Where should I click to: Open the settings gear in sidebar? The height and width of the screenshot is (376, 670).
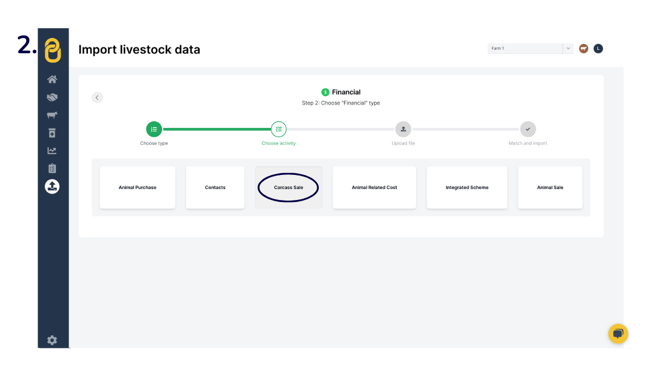(52, 340)
